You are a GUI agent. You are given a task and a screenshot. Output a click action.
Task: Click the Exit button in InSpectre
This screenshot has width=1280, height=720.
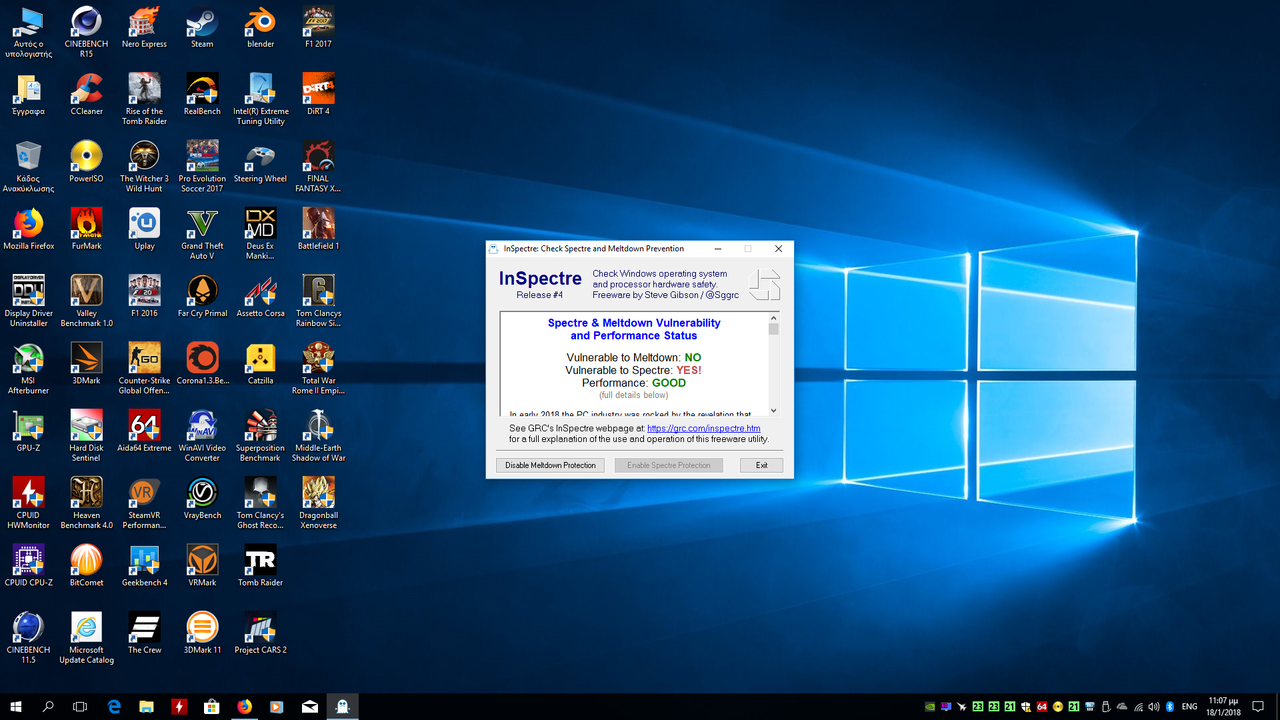[x=762, y=465]
